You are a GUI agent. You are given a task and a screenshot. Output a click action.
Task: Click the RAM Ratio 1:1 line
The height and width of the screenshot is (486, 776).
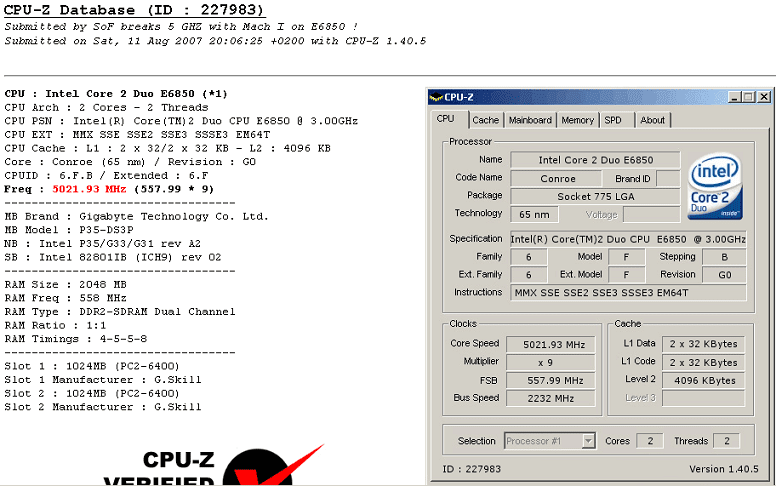55,325
